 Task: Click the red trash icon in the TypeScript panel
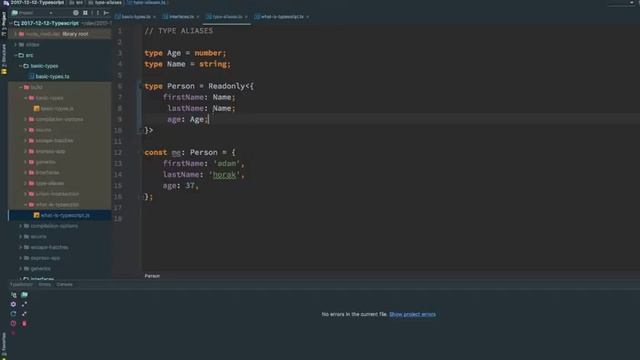pos(24,323)
